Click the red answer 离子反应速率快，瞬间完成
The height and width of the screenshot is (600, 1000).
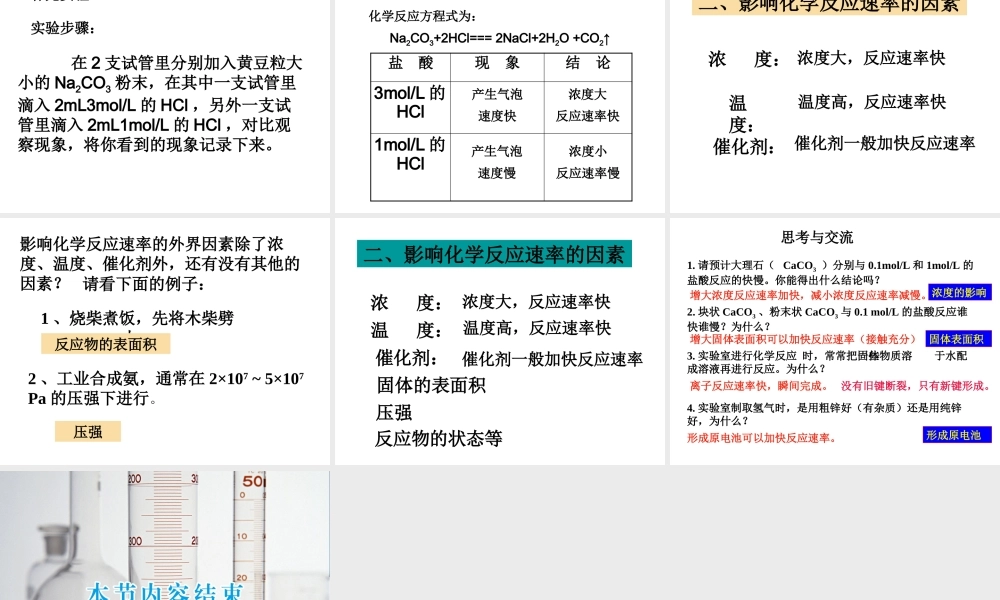[x=759, y=386]
